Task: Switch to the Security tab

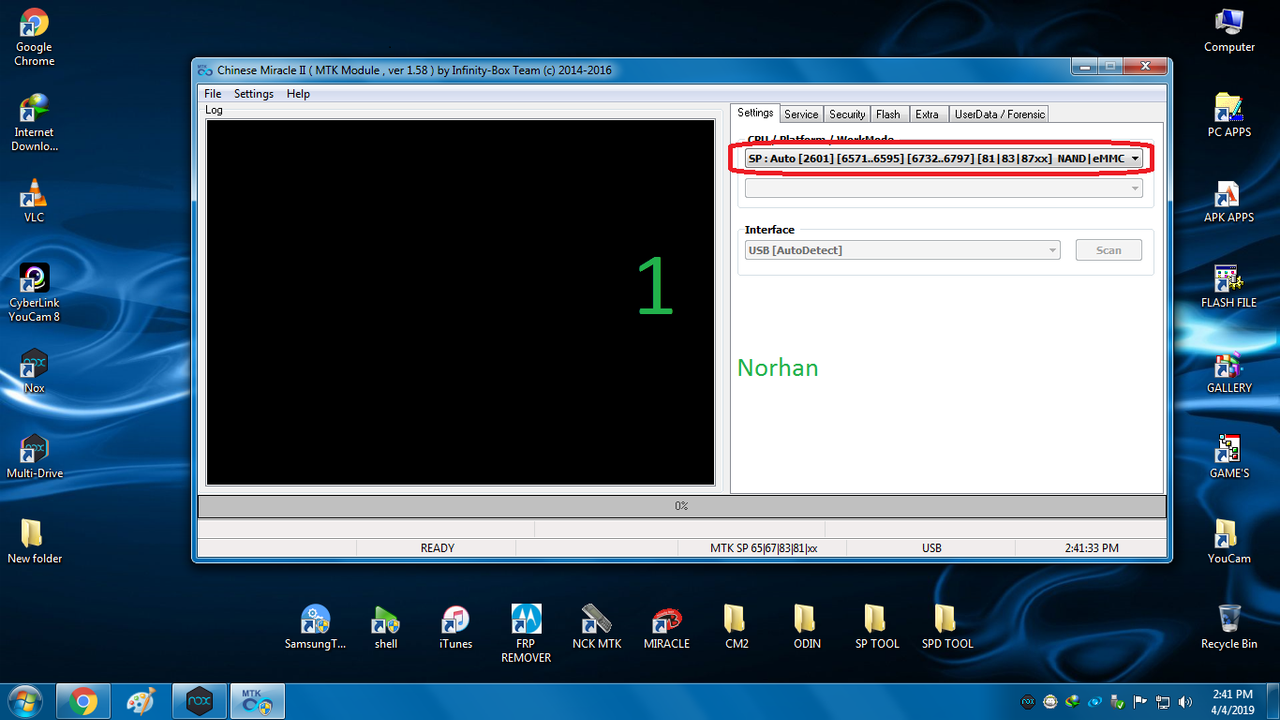Action: coord(847,114)
